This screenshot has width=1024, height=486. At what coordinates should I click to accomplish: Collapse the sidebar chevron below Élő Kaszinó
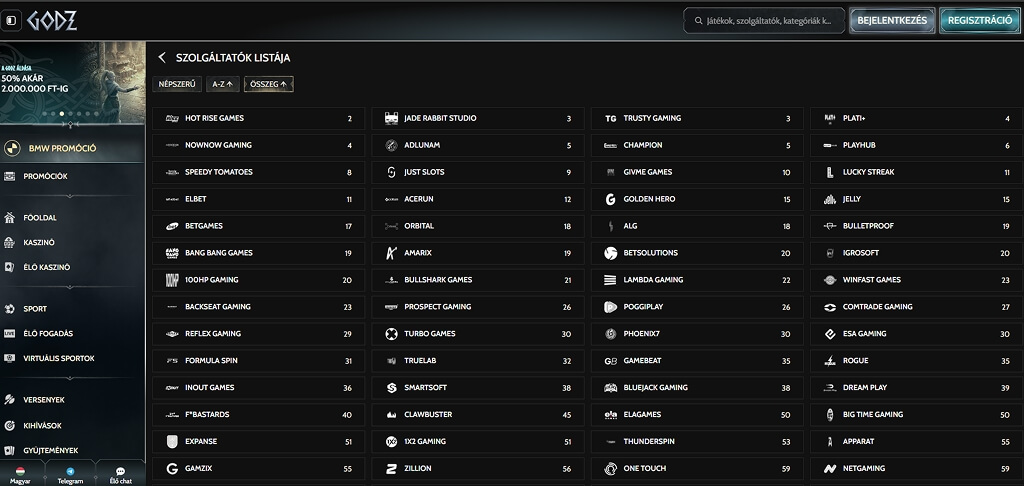pyautogui.click(x=71, y=287)
